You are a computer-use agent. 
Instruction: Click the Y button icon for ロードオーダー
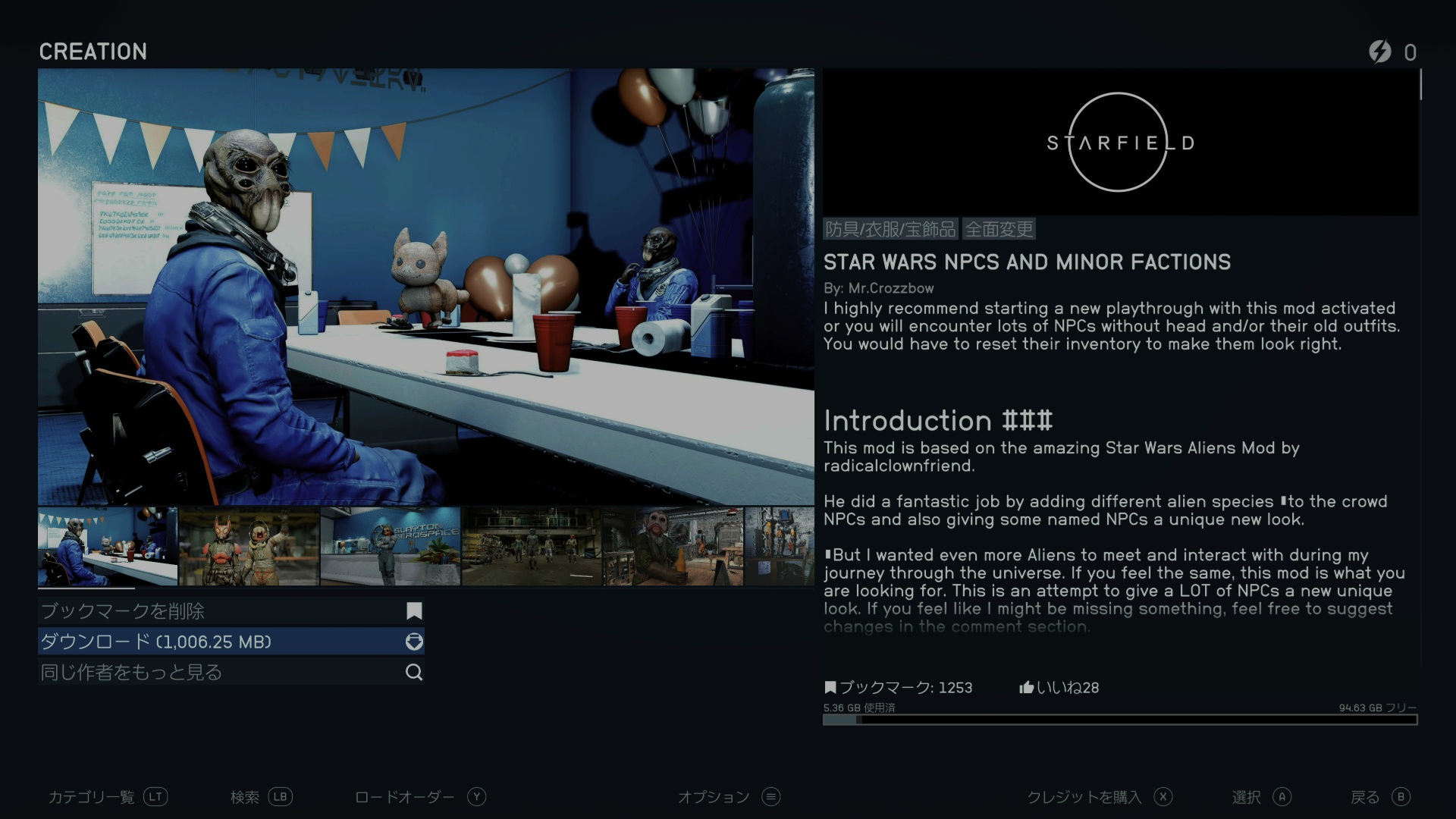tap(476, 796)
